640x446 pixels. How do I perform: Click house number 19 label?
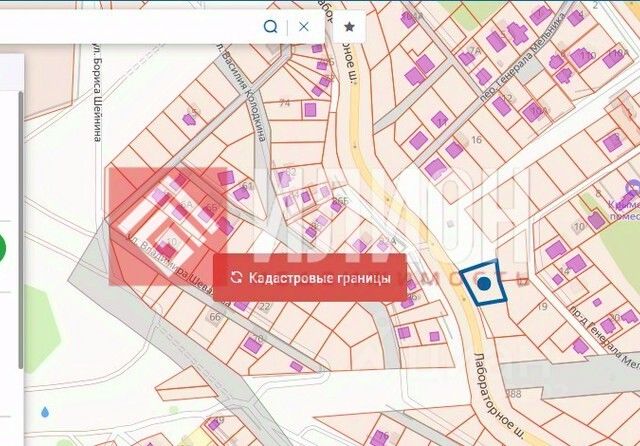(x=542, y=306)
